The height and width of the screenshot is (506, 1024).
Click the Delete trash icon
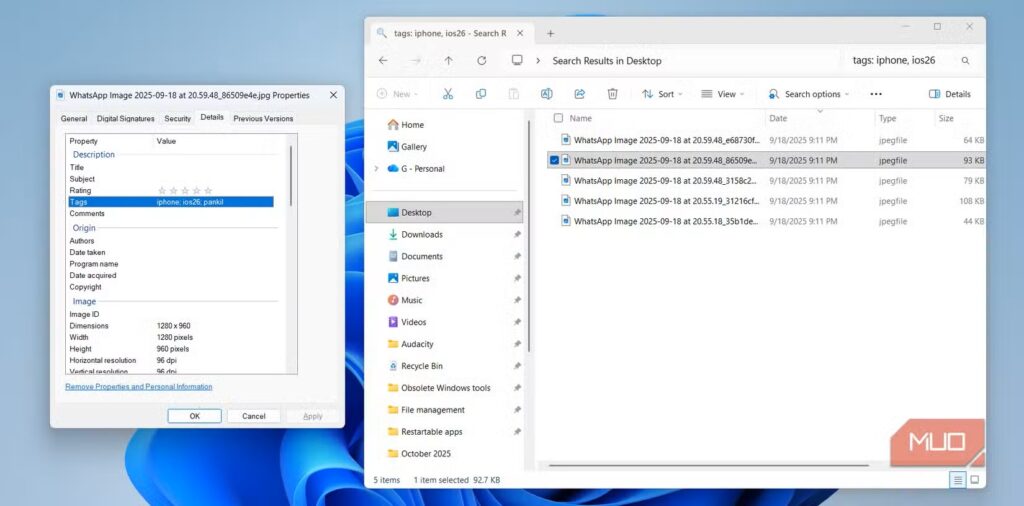tap(612, 94)
